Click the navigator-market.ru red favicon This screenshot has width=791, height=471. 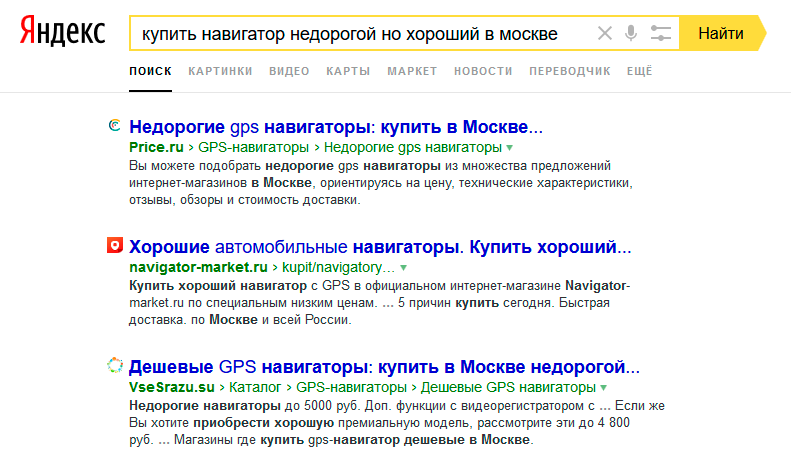[x=115, y=245]
